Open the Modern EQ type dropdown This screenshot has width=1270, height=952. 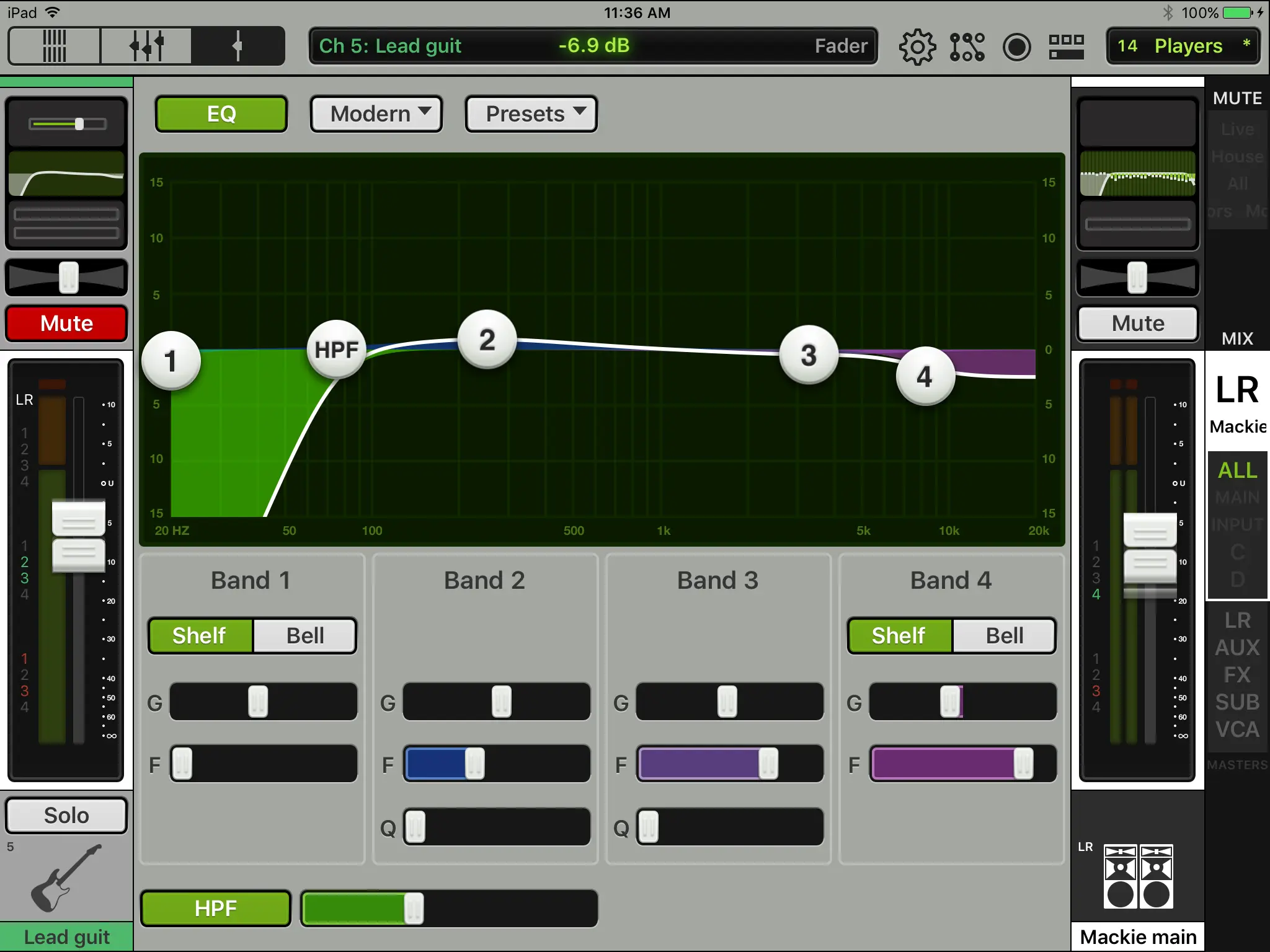(x=376, y=114)
